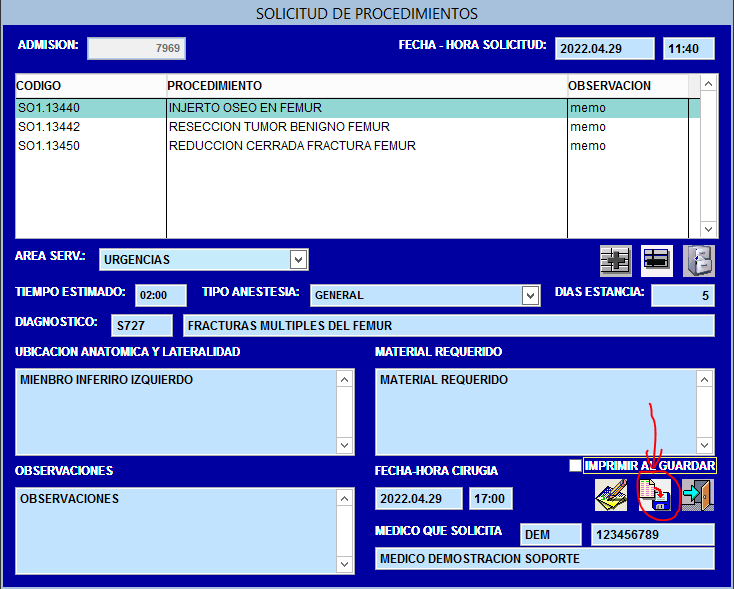Enable IMPRIMIR AL GUARDAR checkbox

coord(575,465)
